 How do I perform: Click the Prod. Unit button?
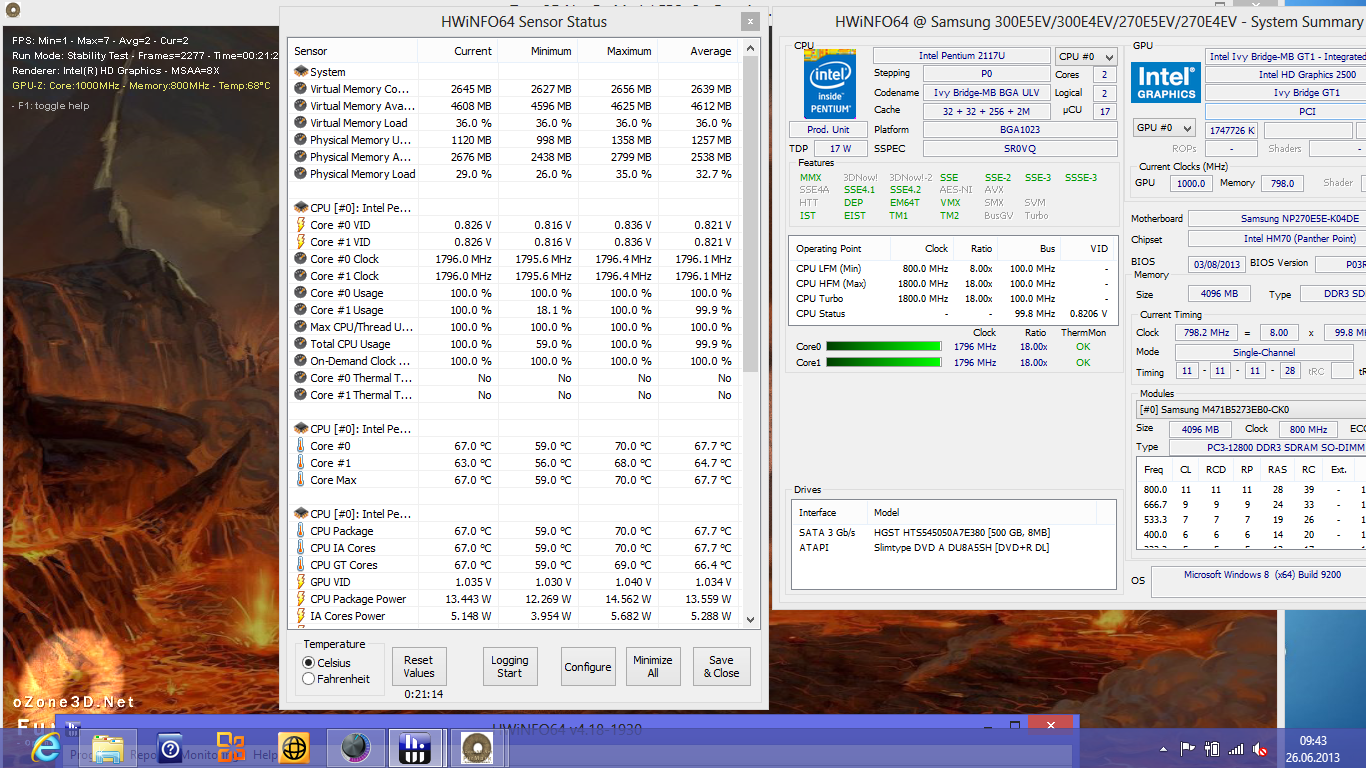828,129
